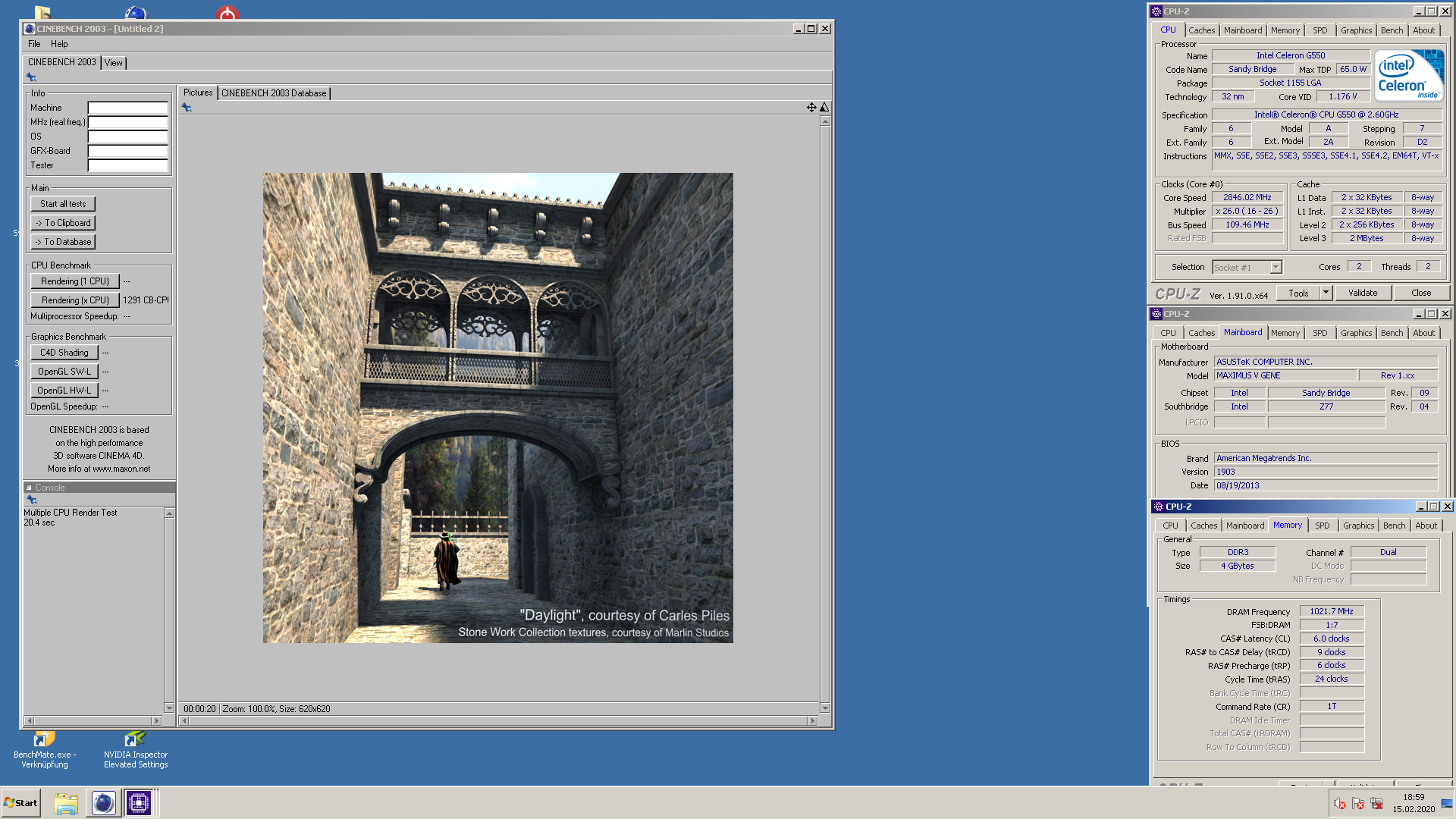Click the MHz (real freq.) input field
1456x819 pixels.
point(127,122)
